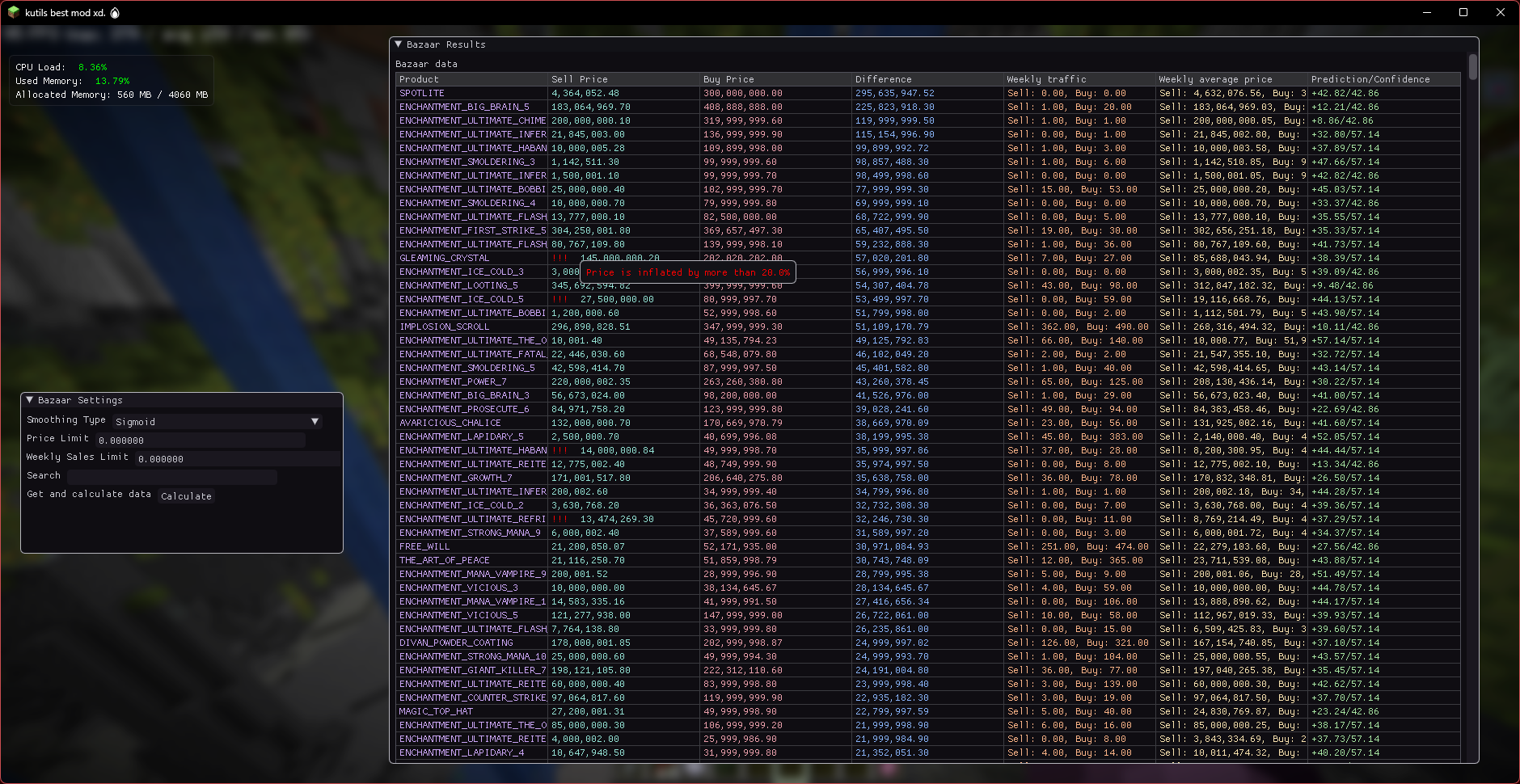The width and height of the screenshot is (1520, 784).
Task: Click the Calculate button
Action: 186,496
